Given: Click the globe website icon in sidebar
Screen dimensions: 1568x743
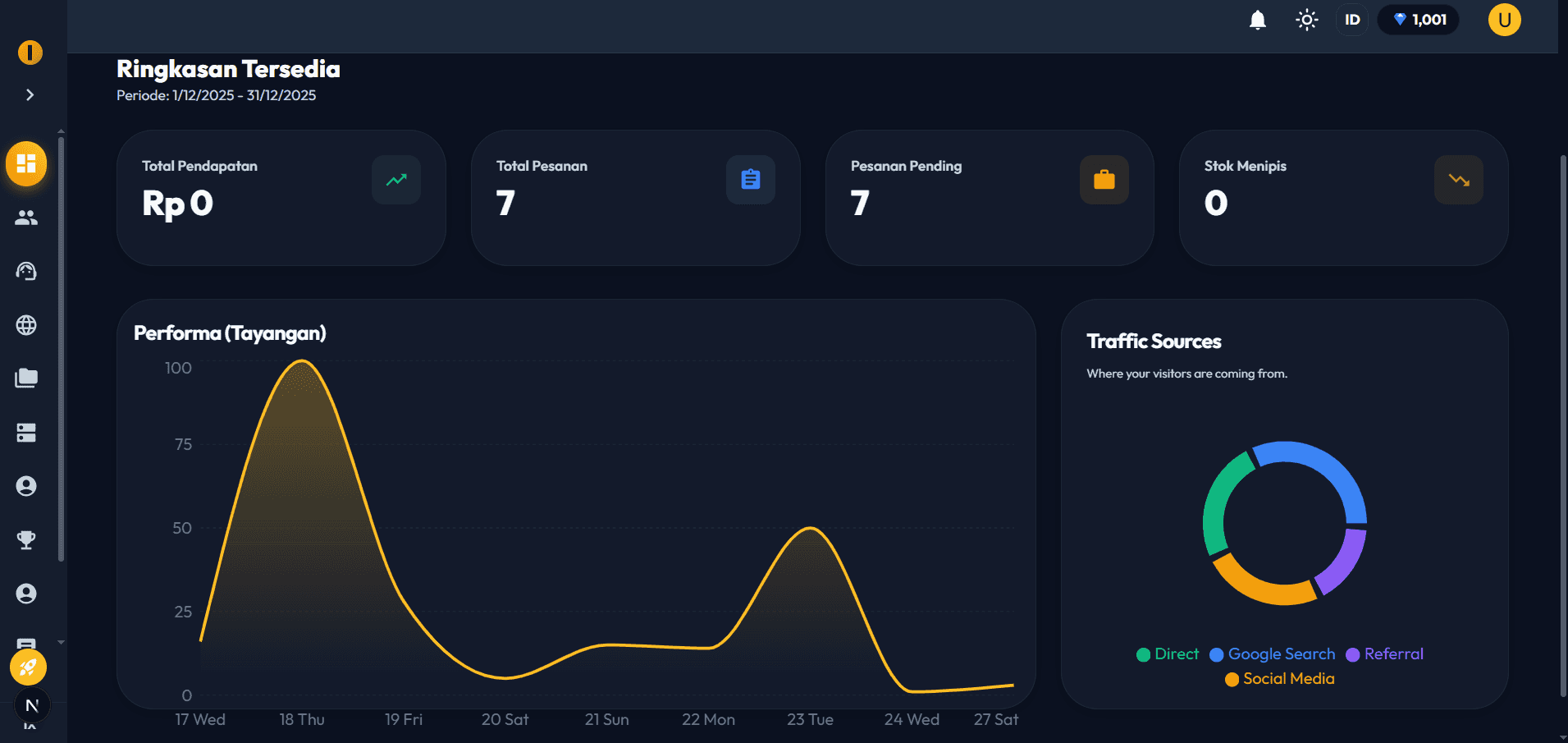Looking at the screenshot, I should (x=26, y=325).
